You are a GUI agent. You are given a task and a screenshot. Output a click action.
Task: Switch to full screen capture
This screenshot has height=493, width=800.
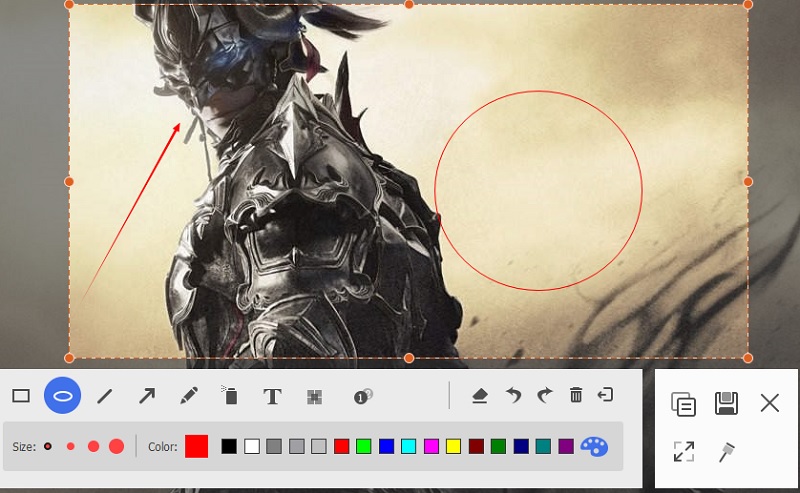coord(684,452)
